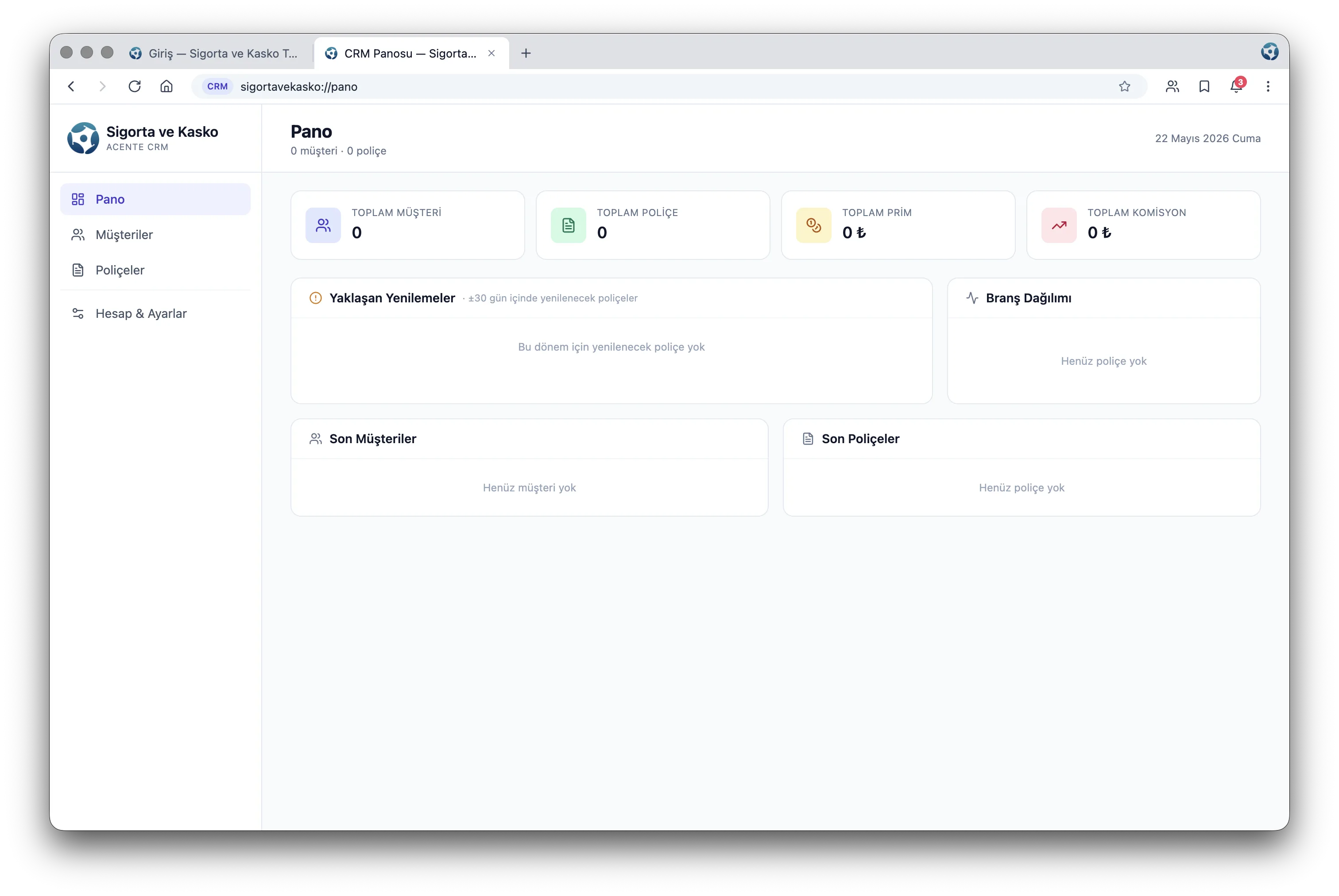Go back with the back arrow
Screen dimensions: 1339x896
pyautogui.click(x=71, y=86)
